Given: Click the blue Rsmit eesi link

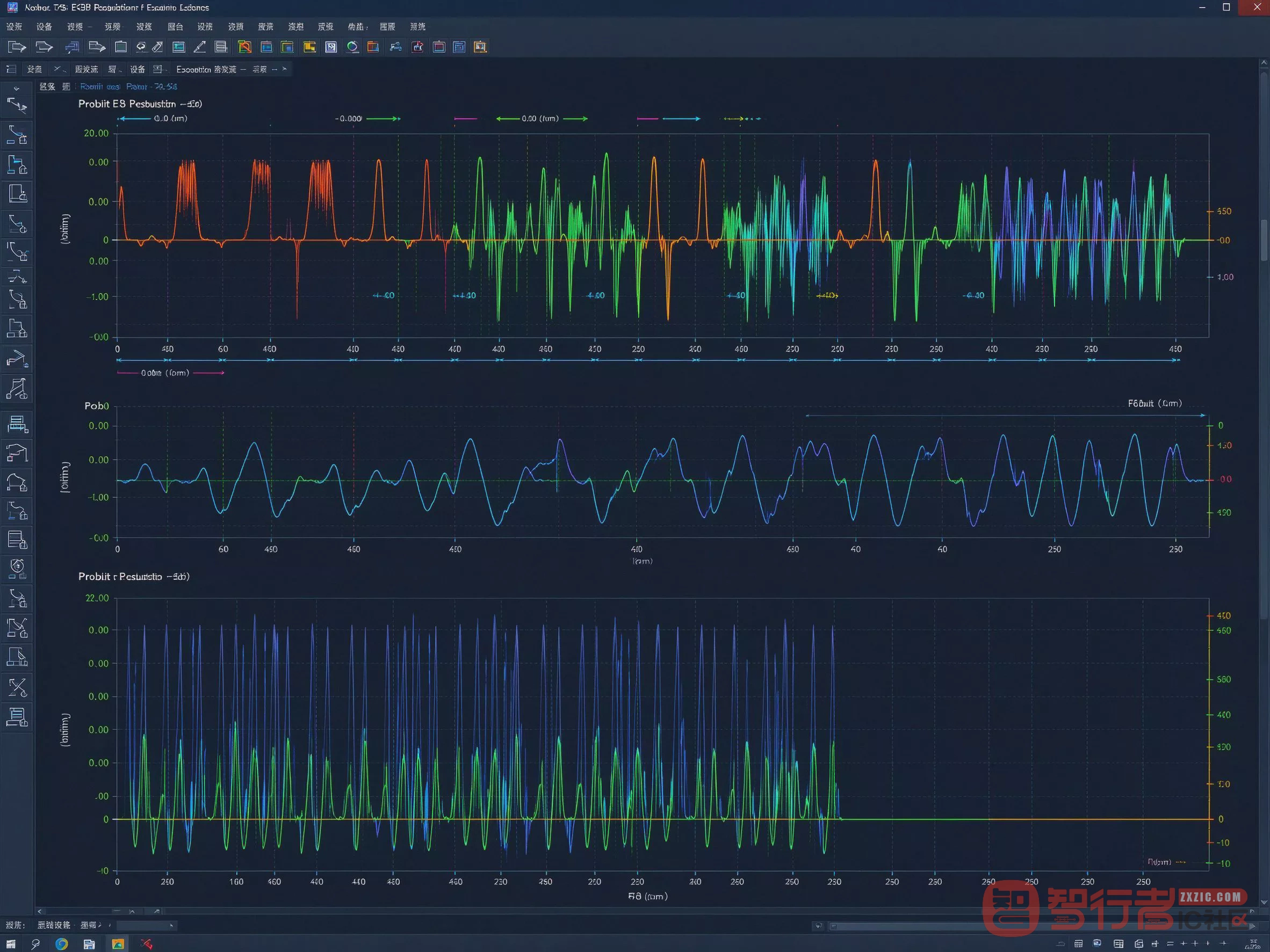Looking at the screenshot, I should [100, 86].
